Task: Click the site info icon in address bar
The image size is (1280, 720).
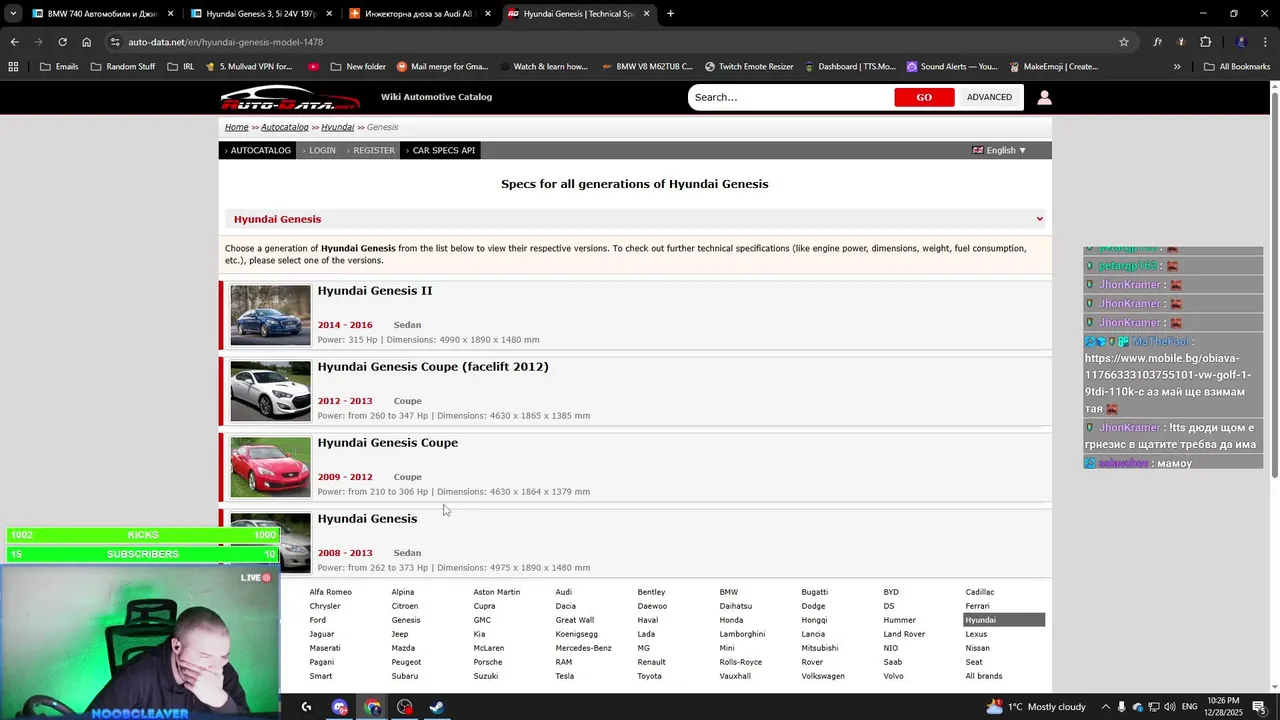Action: click(x=116, y=42)
